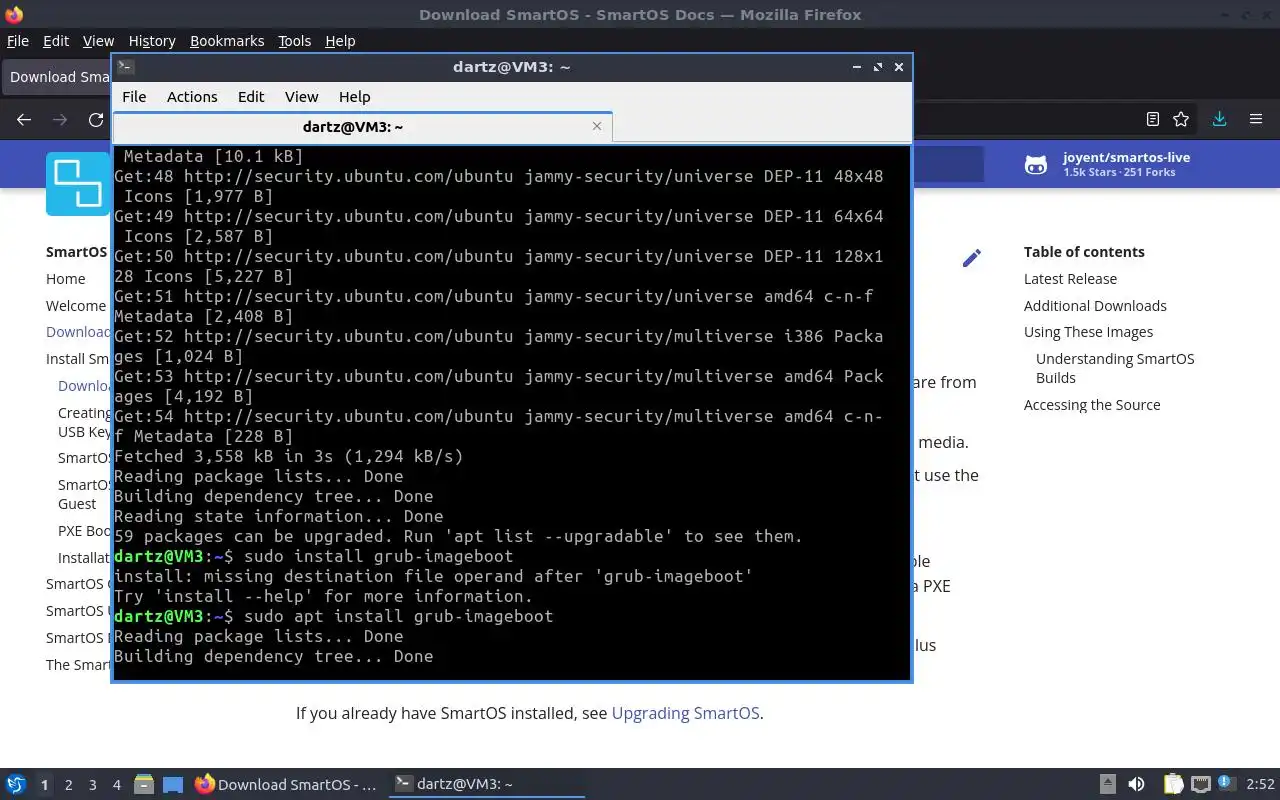Reload the page in Firefox
Screen dimensions: 1280x800
[96, 119]
